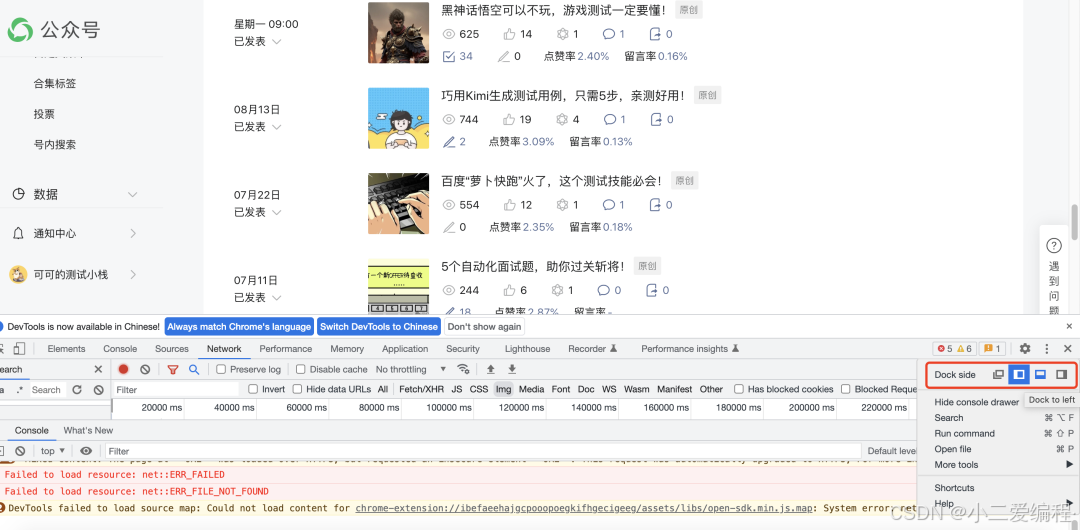Toggle the device toolbar icon
The width and height of the screenshot is (1080, 530).
(19, 349)
